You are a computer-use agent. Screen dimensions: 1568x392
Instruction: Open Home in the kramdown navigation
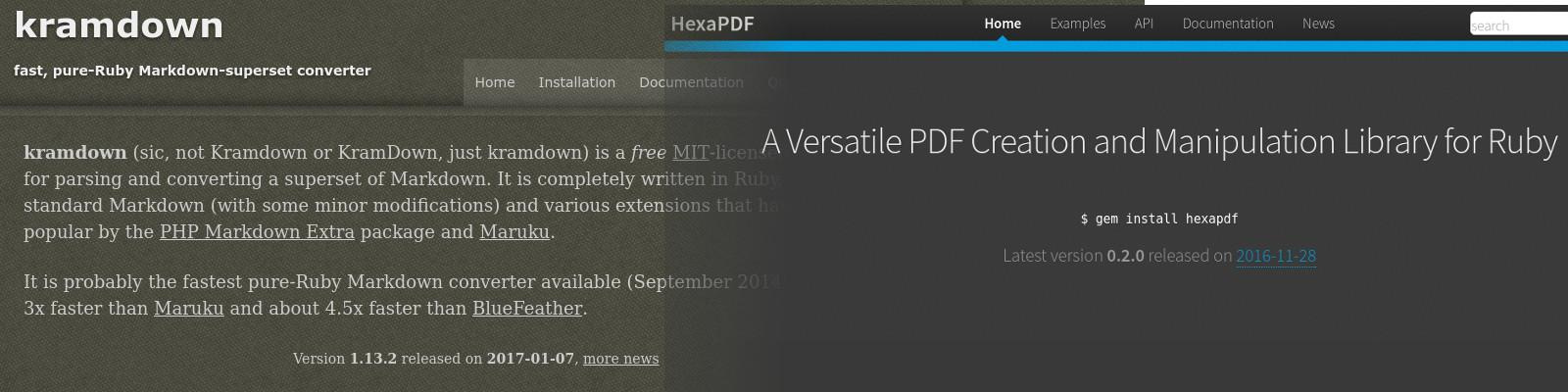click(x=494, y=82)
